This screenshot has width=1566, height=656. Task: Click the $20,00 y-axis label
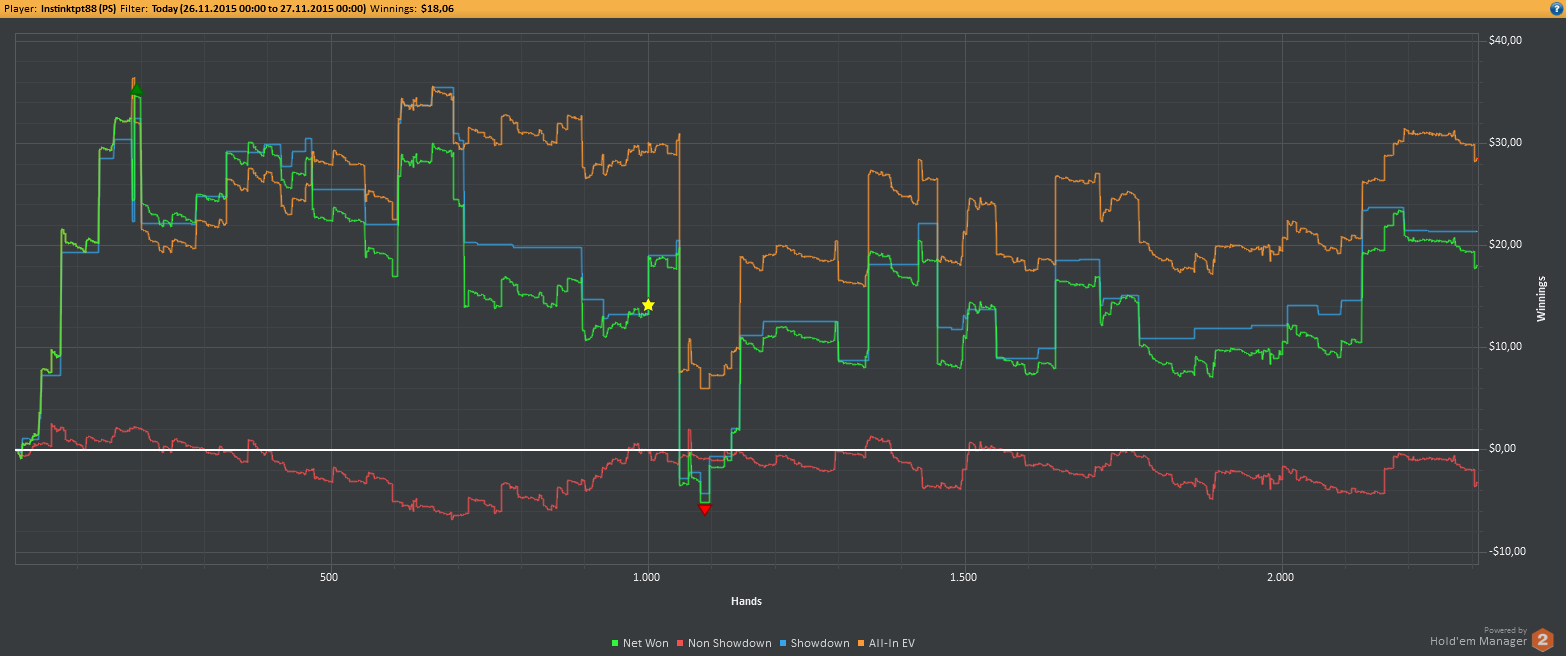1505,245
